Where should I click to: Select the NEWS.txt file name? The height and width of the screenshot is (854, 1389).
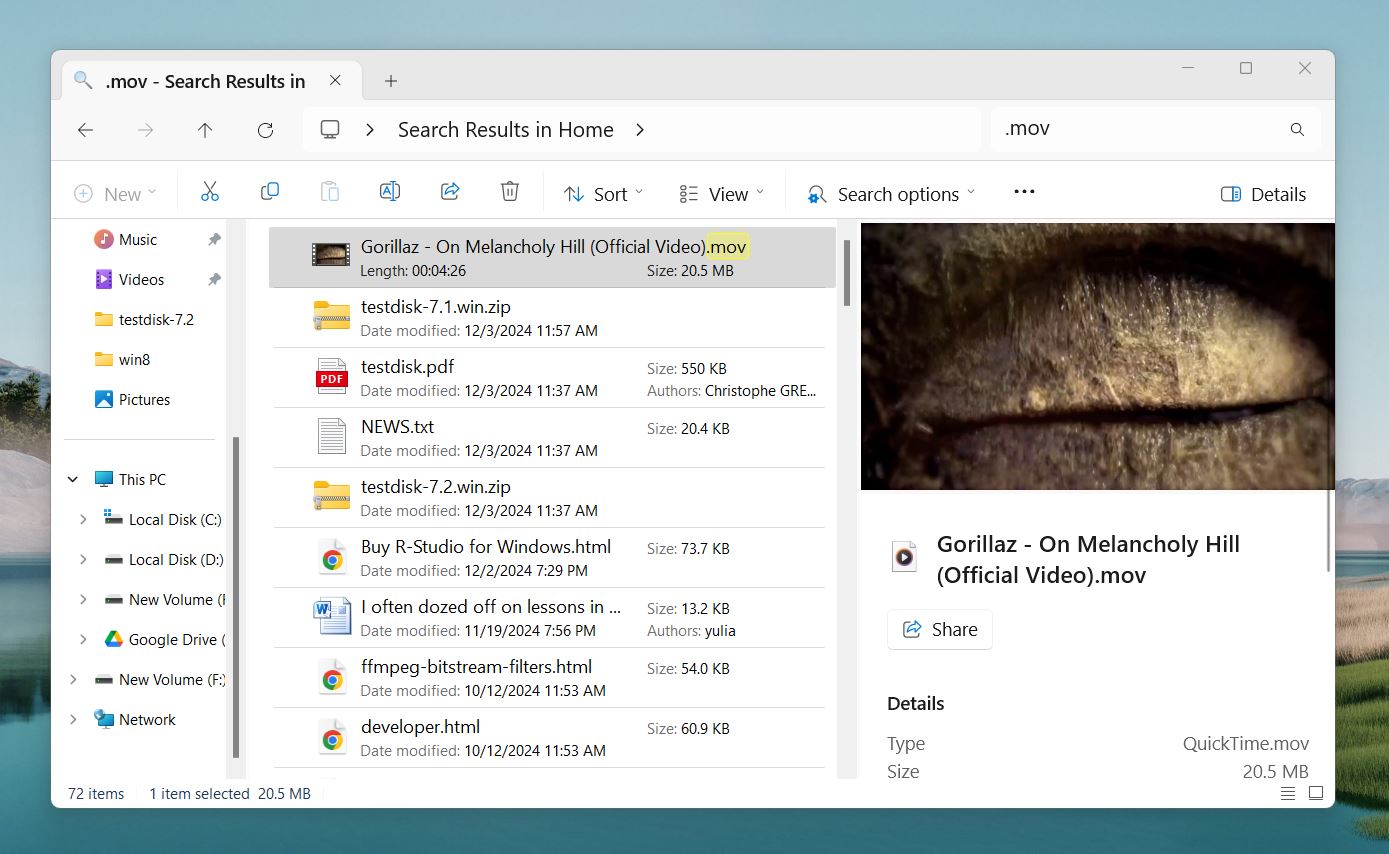[x=397, y=427]
